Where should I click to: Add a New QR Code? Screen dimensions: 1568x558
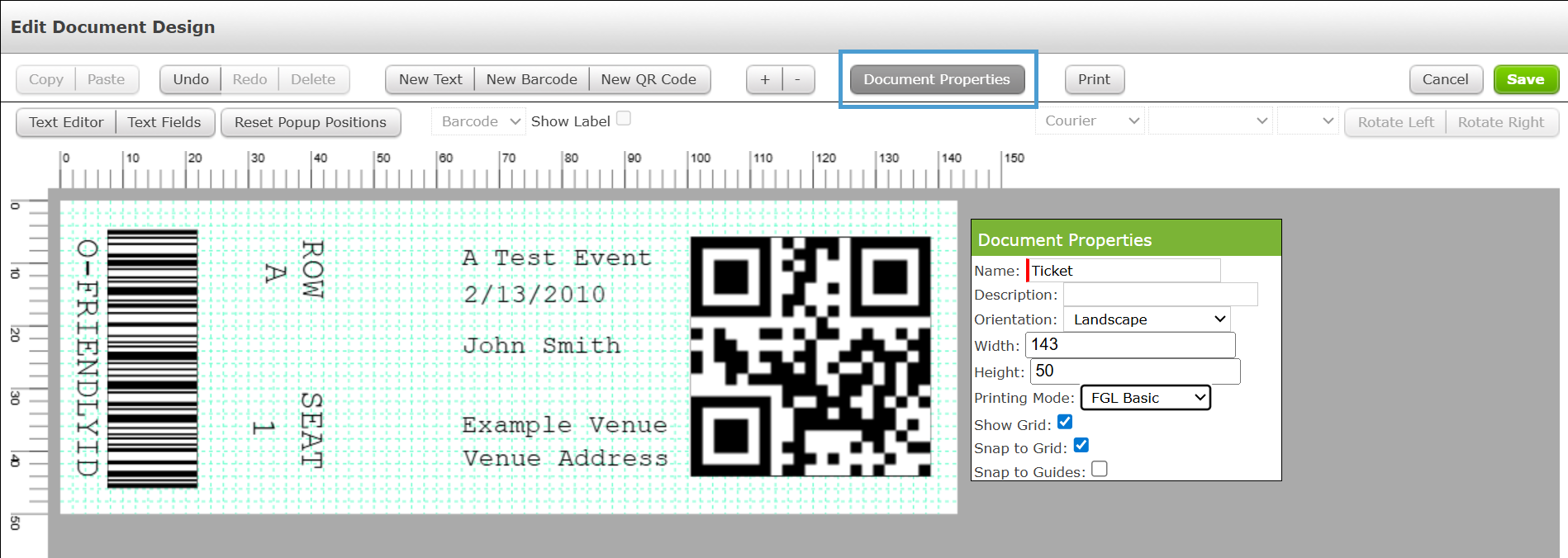click(x=649, y=79)
